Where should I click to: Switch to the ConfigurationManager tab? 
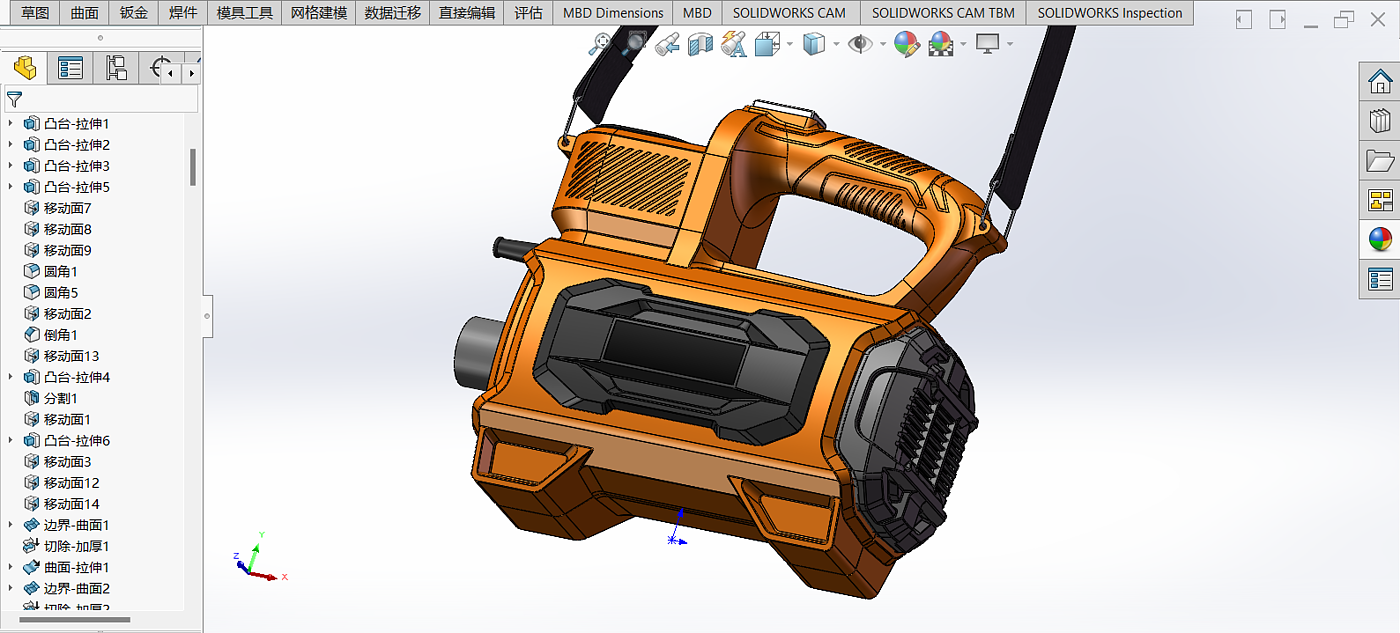click(x=116, y=68)
